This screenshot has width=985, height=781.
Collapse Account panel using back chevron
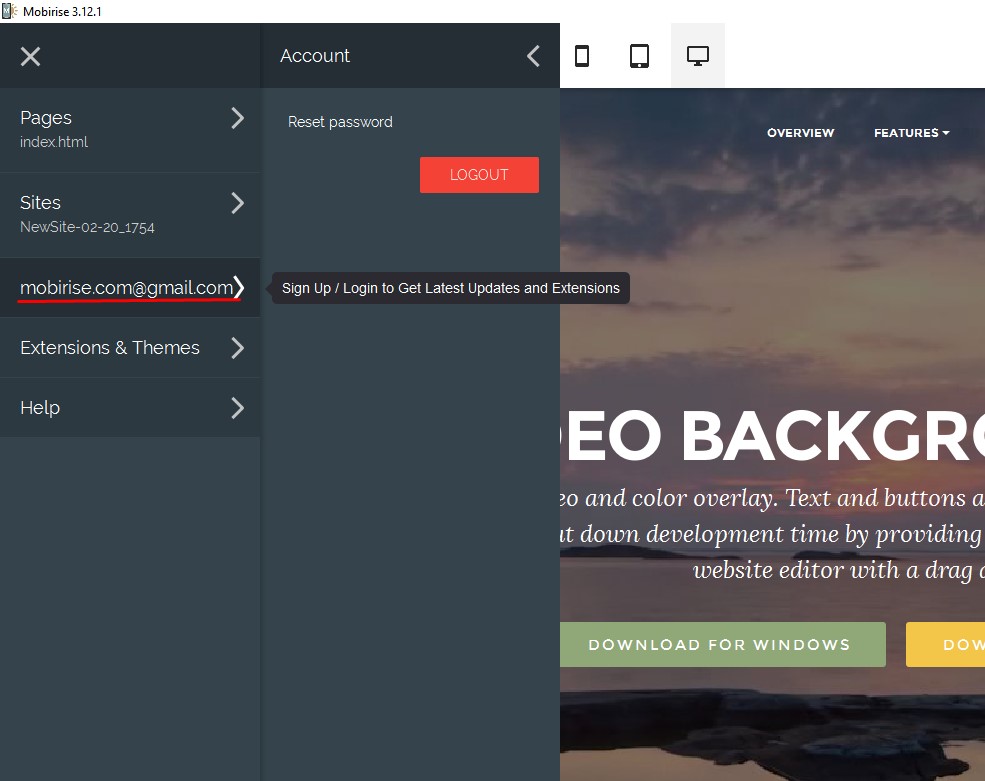533,56
